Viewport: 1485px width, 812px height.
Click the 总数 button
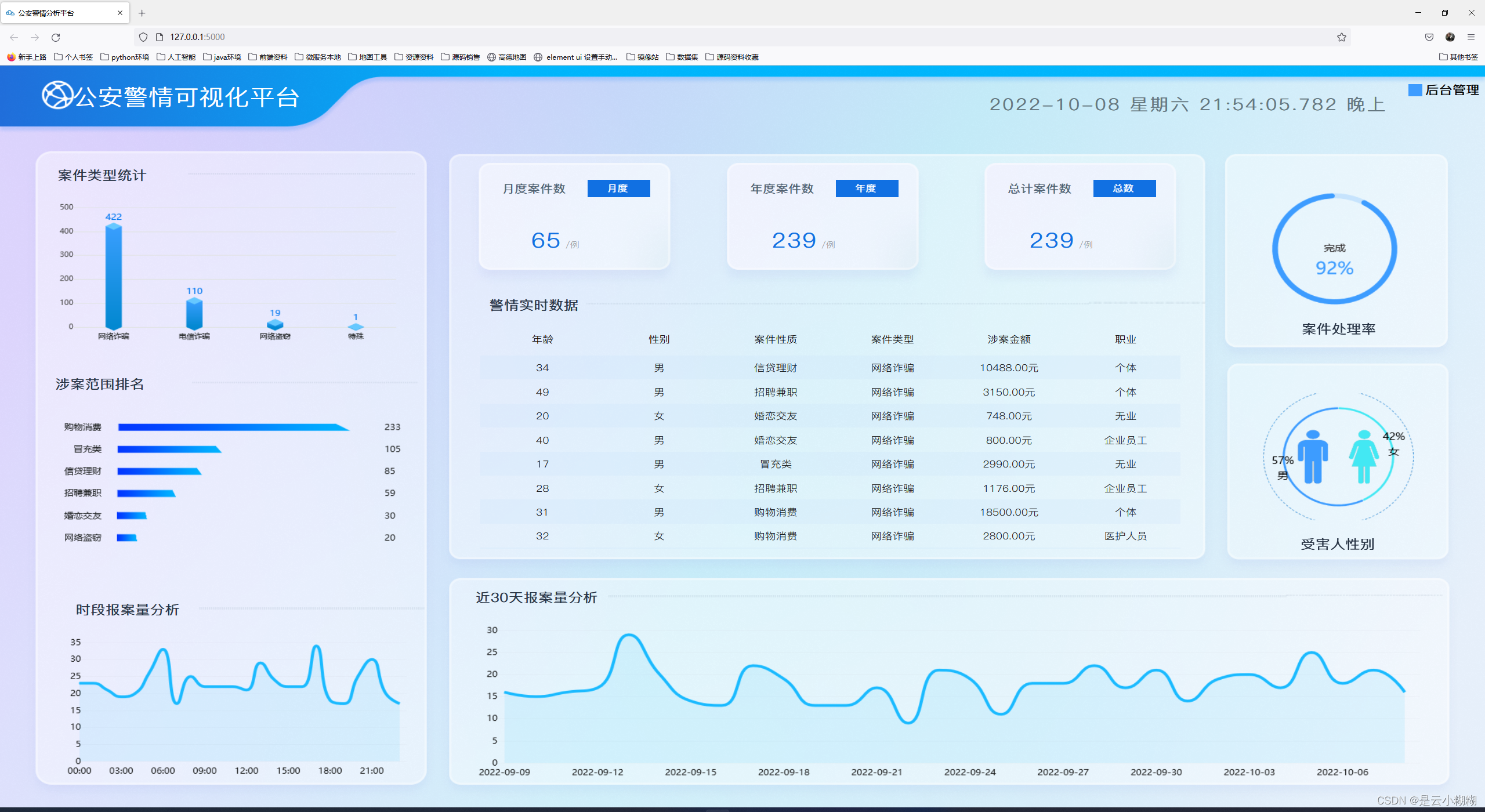click(x=1124, y=188)
